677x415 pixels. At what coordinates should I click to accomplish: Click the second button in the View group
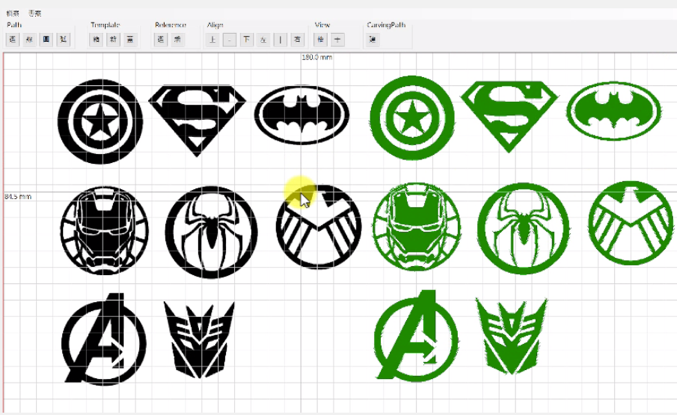coord(338,40)
